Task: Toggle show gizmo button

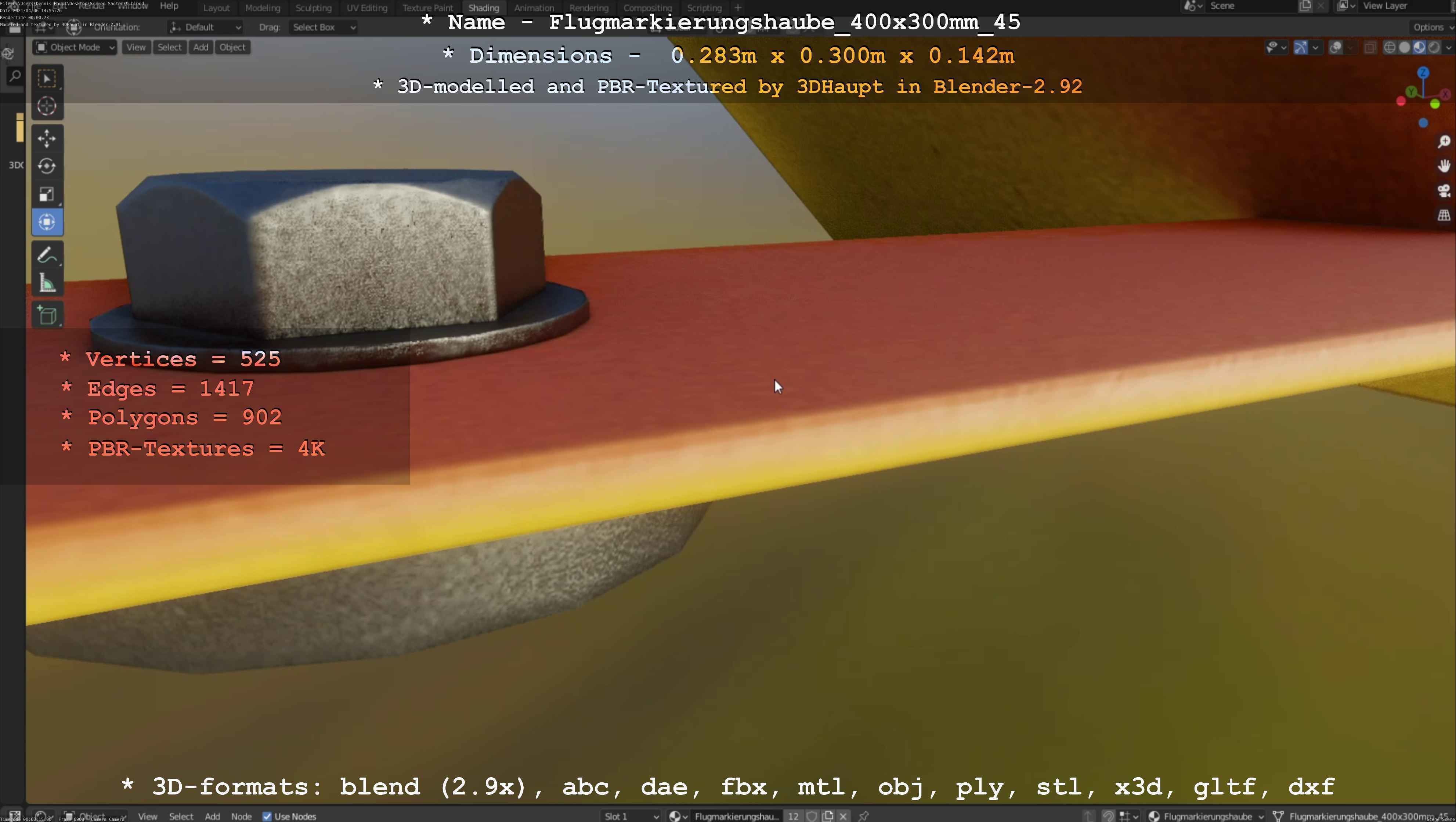Action: click(x=1301, y=47)
